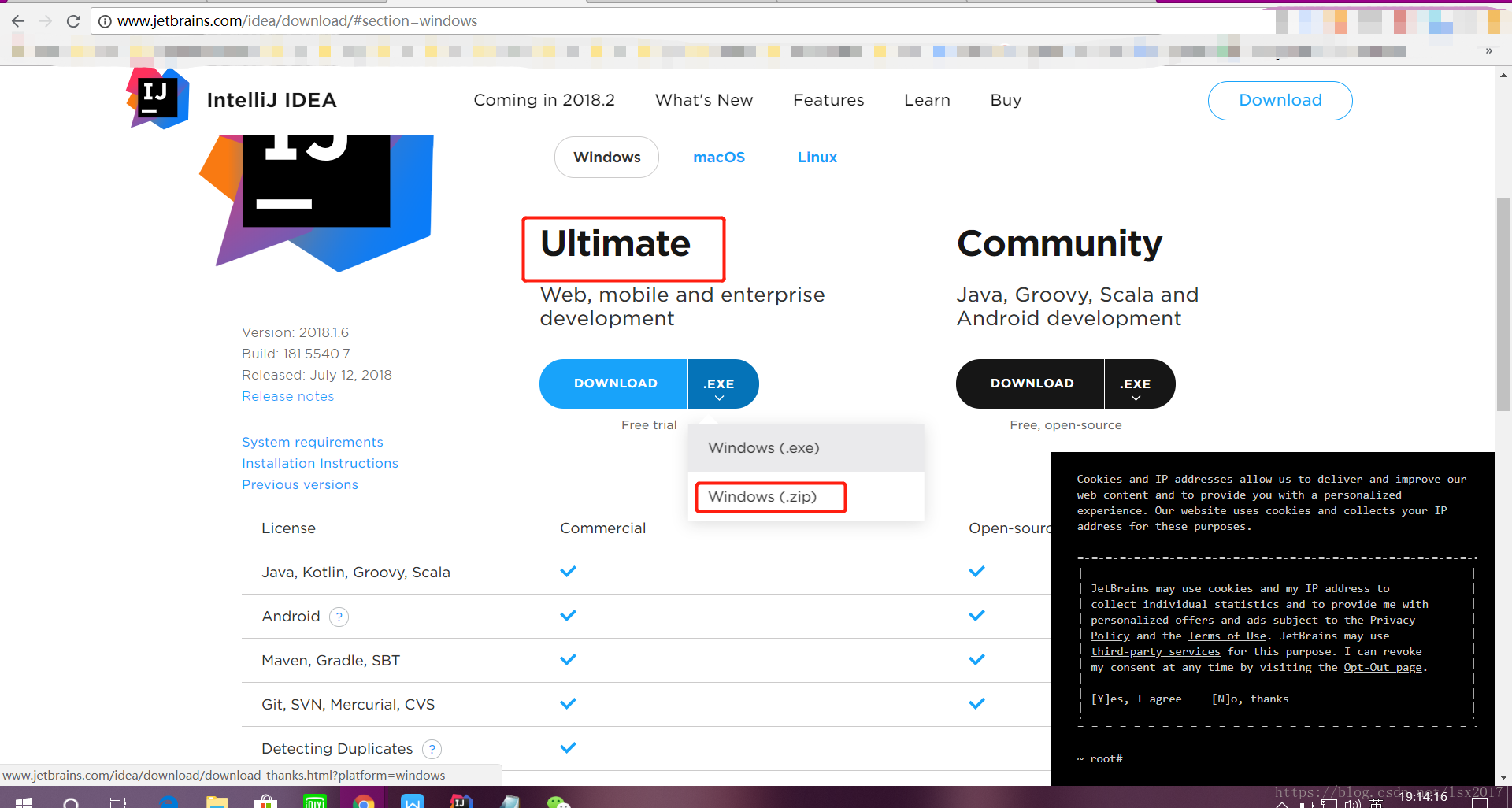Open Installation Instructions link

320,463
